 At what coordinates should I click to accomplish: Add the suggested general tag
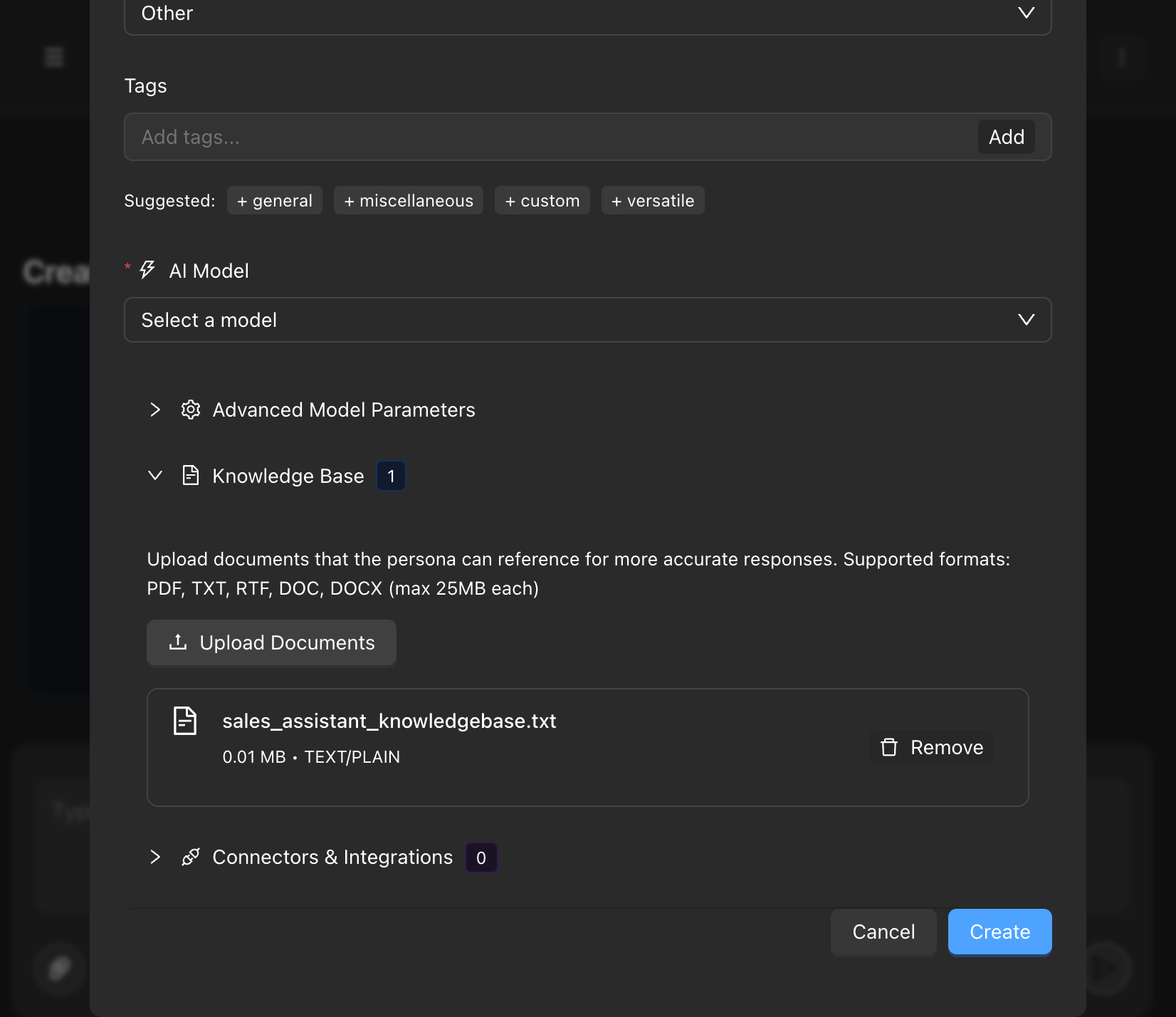click(275, 200)
